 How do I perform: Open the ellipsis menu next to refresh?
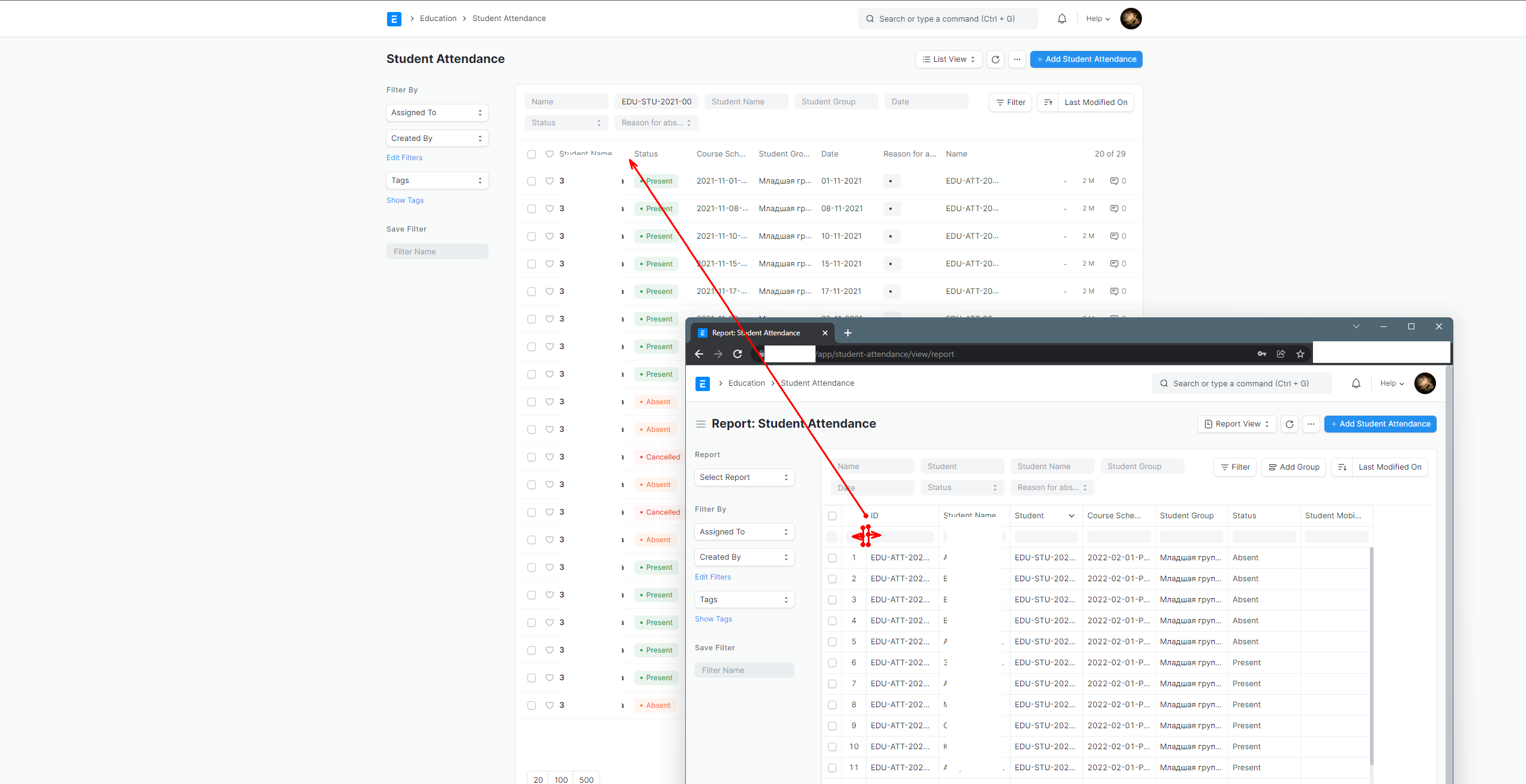[x=1017, y=59]
